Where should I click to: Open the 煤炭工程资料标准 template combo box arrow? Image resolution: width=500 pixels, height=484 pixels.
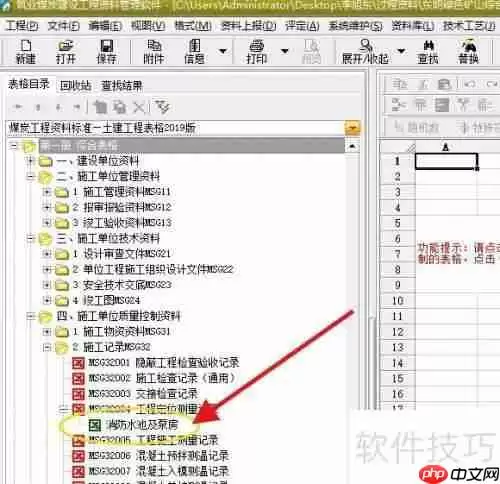coord(352,128)
